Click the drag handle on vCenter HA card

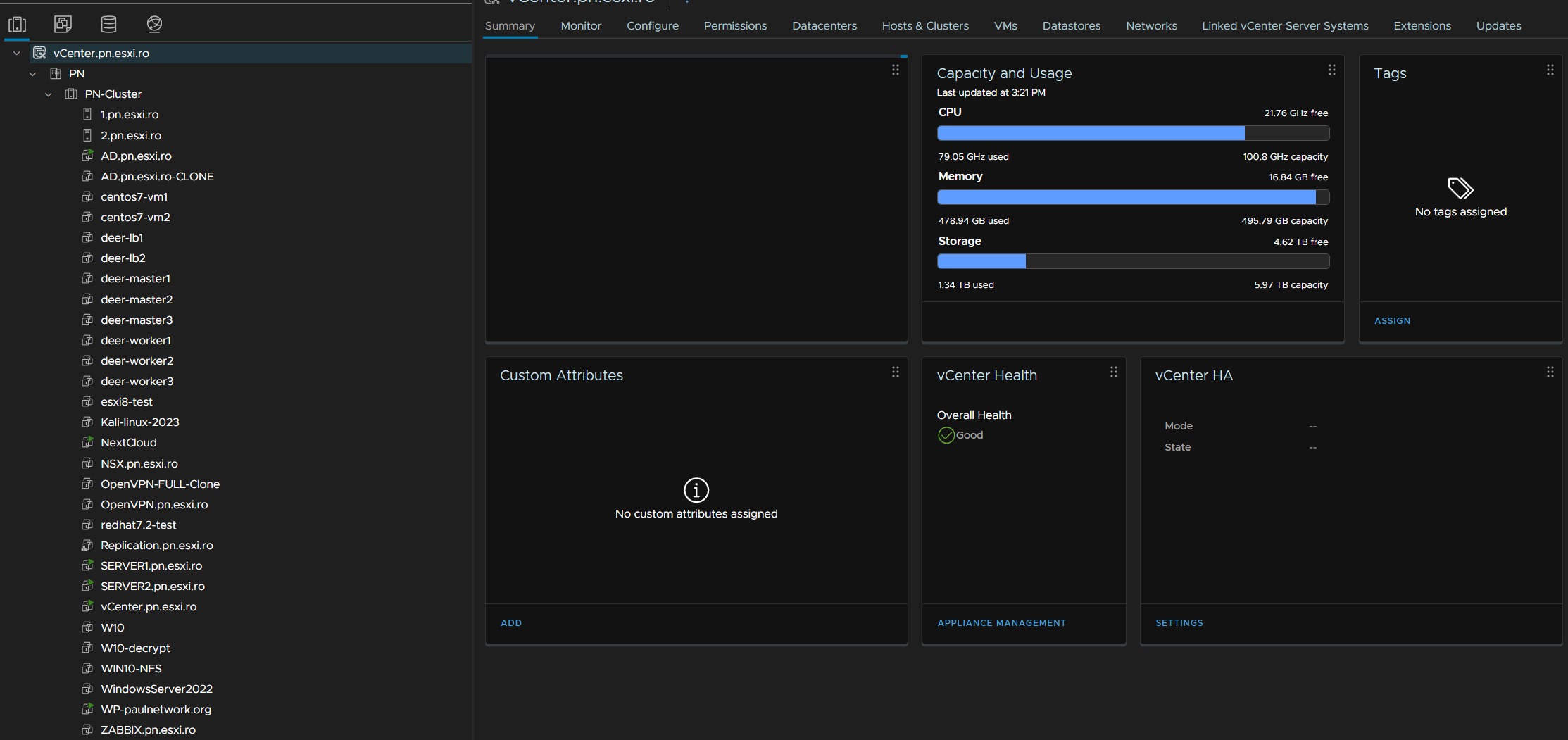[x=1550, y=372]
